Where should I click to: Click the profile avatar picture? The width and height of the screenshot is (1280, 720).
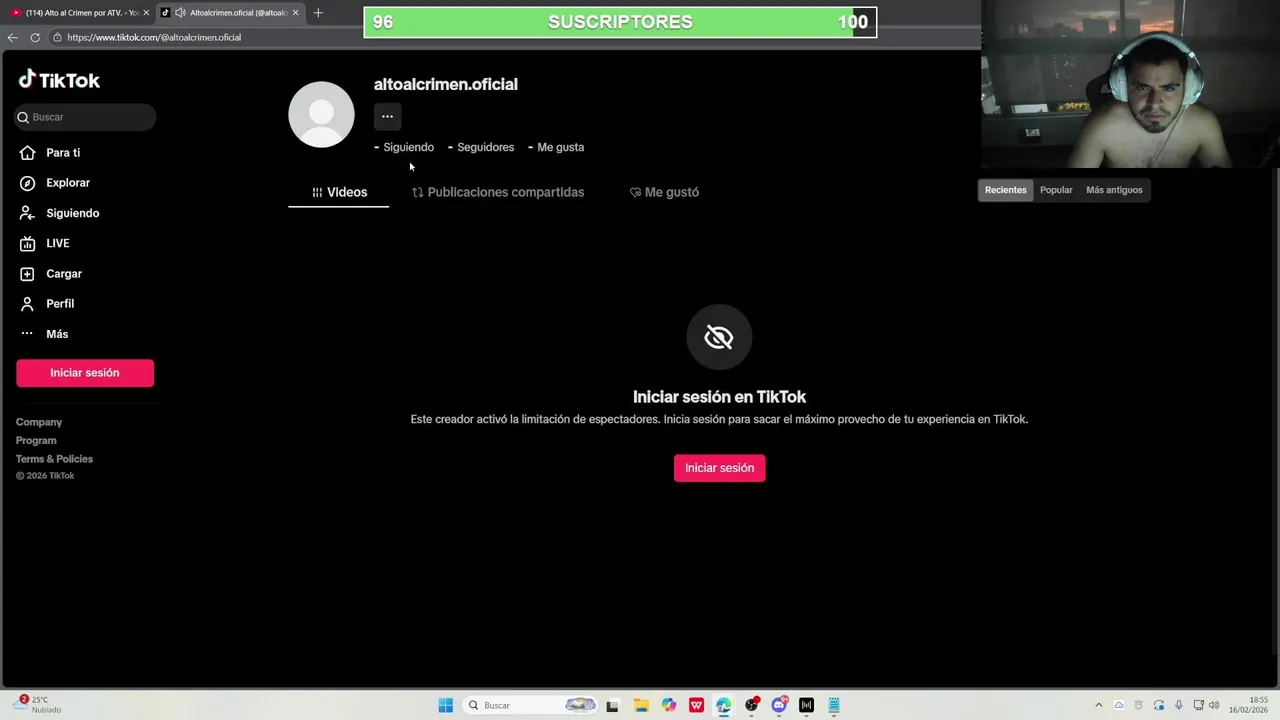321,114
